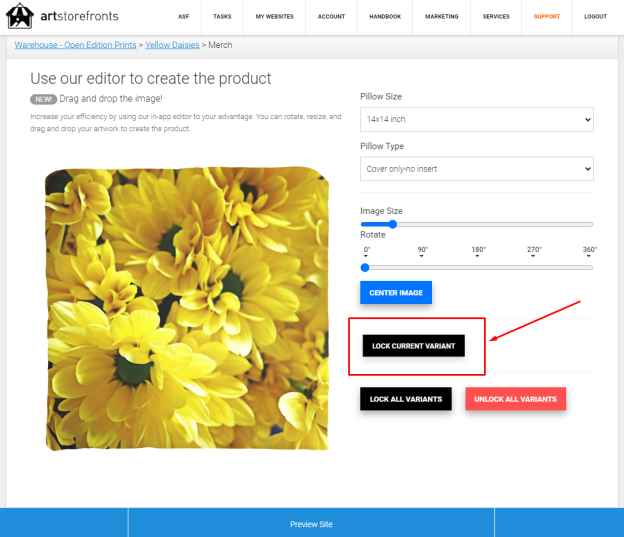Adjust the Image Size slider handle
Viewport: 624px width, 537px height.
point(393,224)
